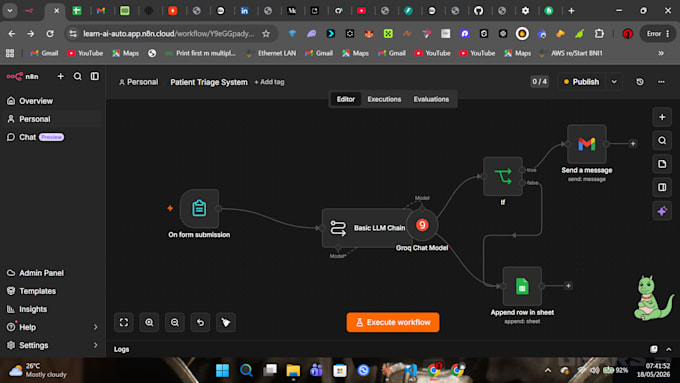Bookmark this page with star icon

tap(266, 33)
